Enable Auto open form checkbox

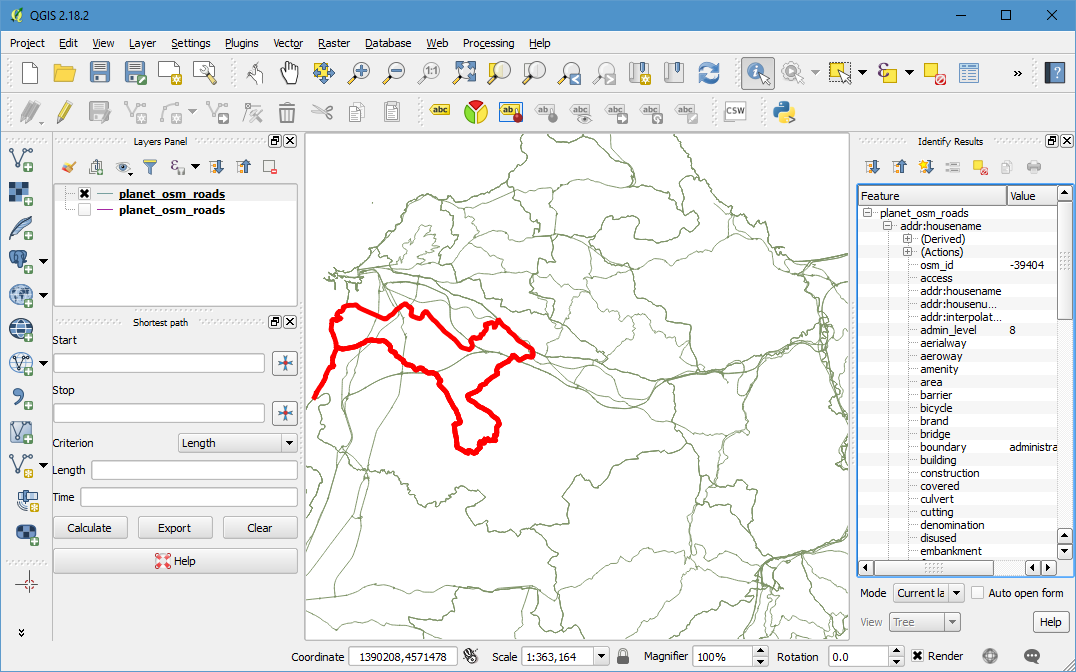click(978, 593)
